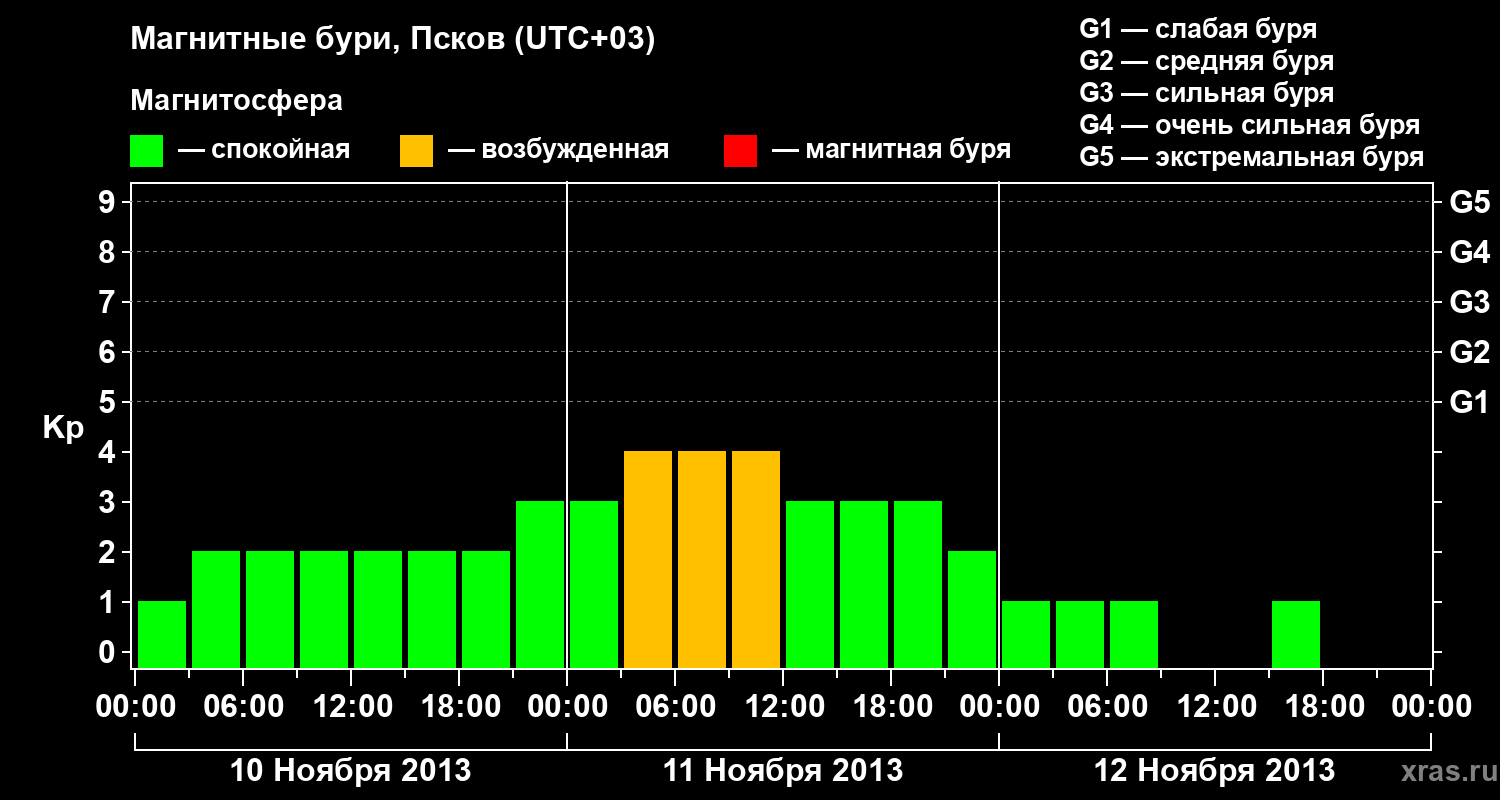Click the legend label '— спокойная'
1500x800 pixels.
click(264, 151)
